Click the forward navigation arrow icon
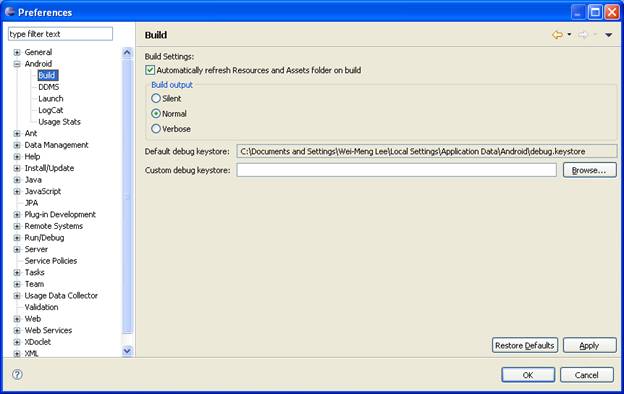Viewport: 624px width, 394px height. tap(583, 35)
